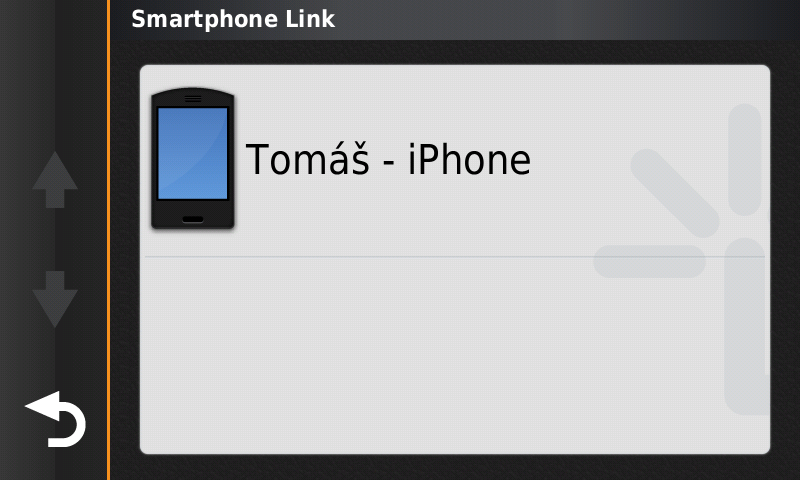Screen dimensions: 800x480
Task: Click the horizontal spoke of the background spinner
Action: pyautogui.click(x=649, y=261)
